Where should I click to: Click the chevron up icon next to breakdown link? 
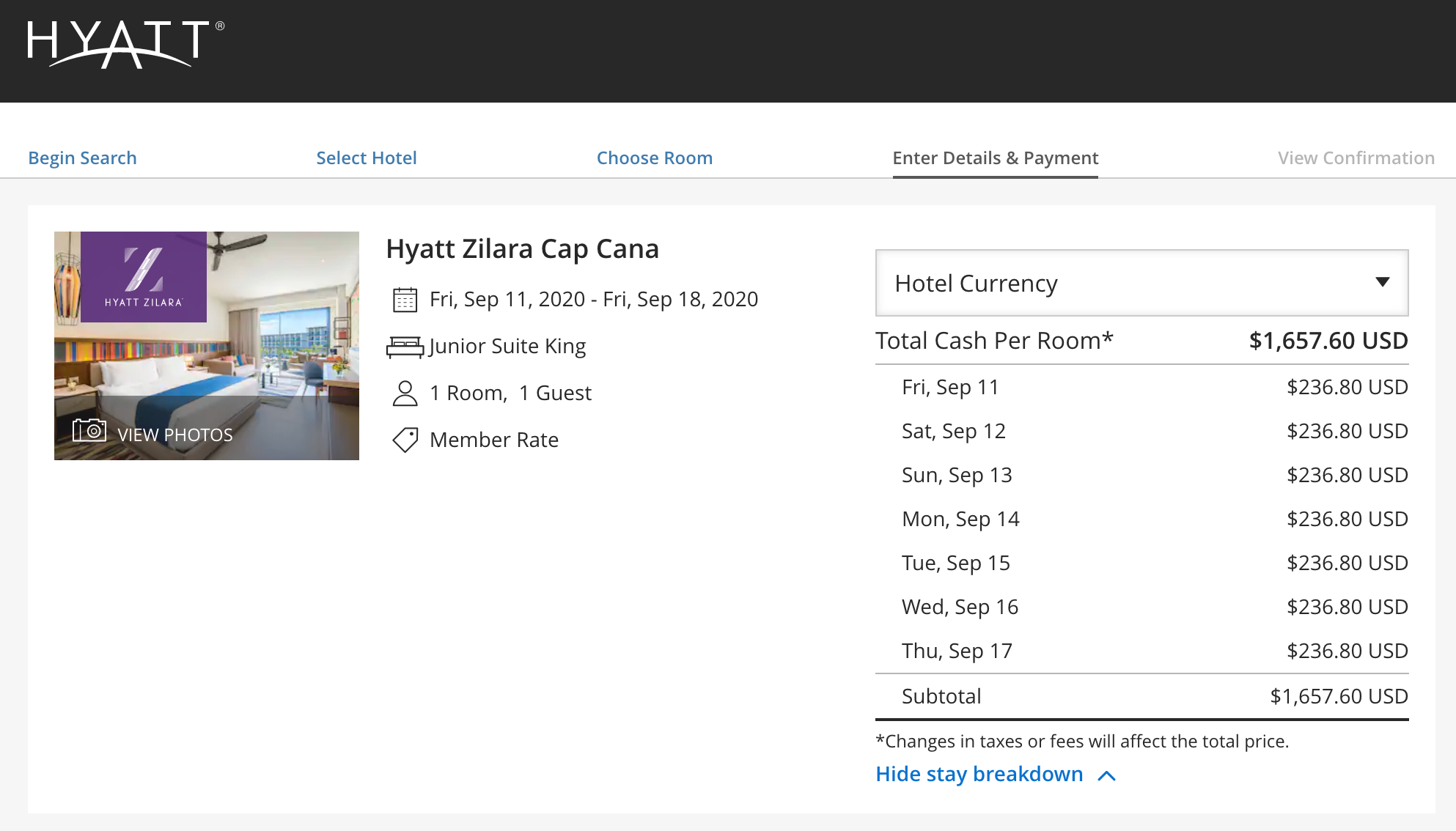point(1107,775)
